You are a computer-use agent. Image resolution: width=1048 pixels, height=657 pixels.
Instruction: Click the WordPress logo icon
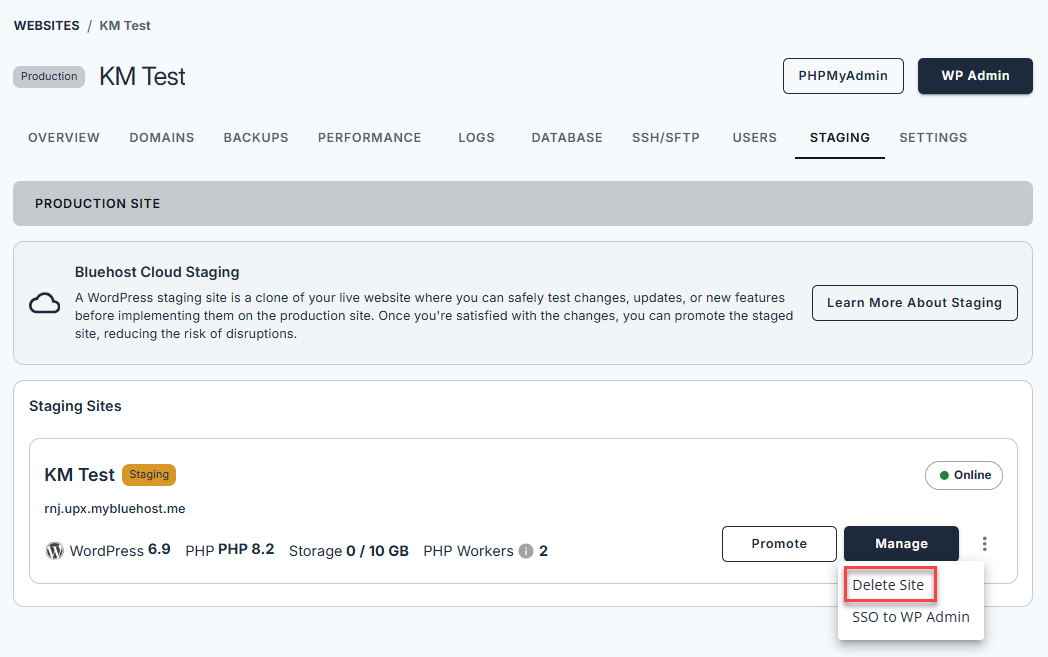tap(54, 551)
